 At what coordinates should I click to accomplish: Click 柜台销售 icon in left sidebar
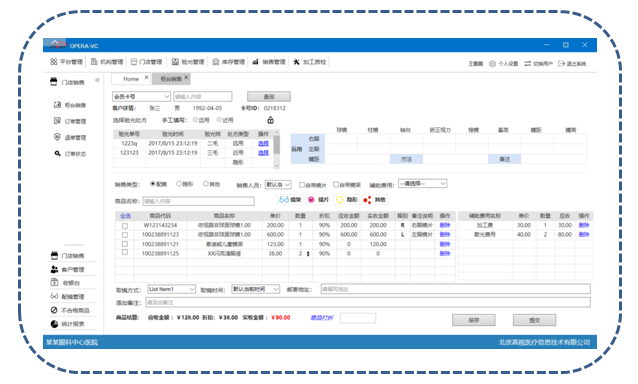coord(57,105)
